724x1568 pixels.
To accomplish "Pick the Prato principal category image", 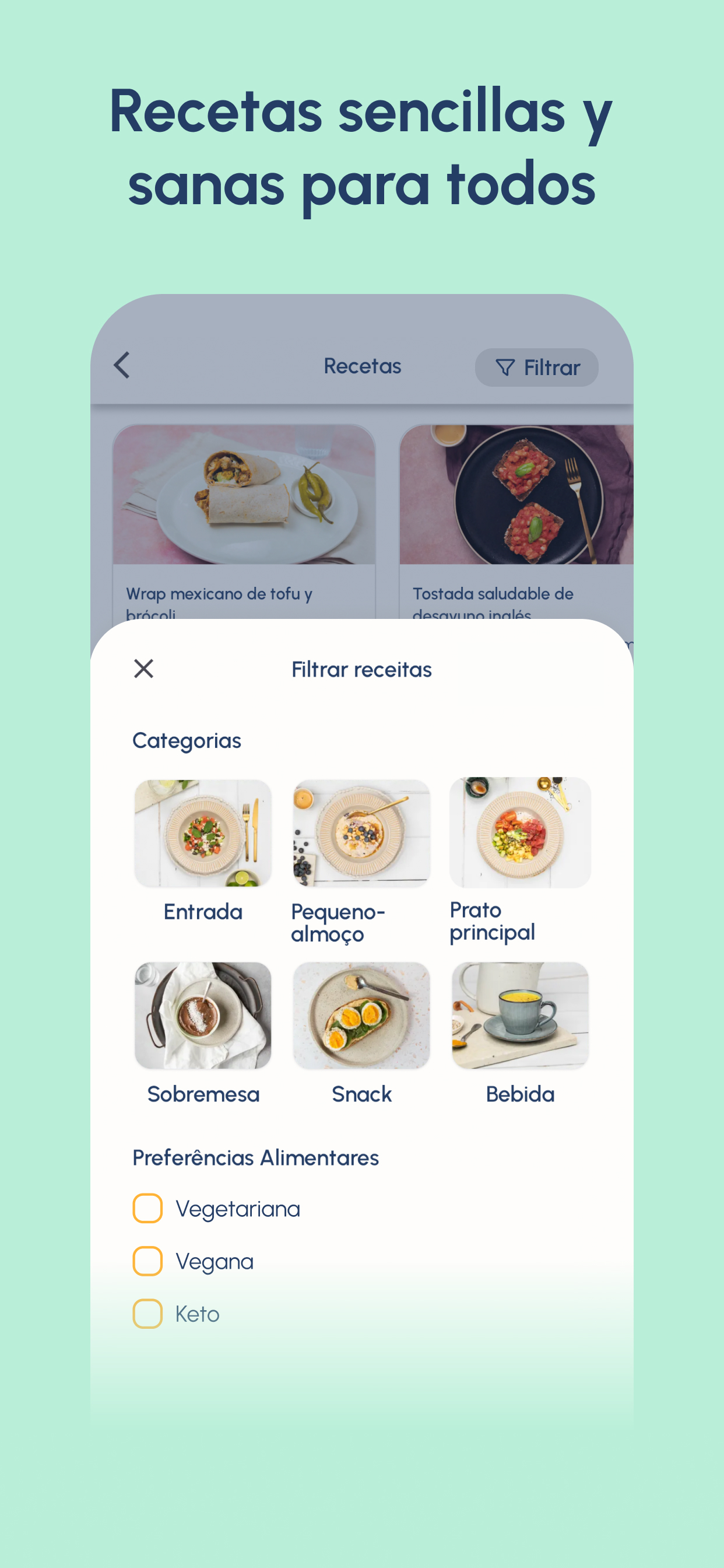I will (x=520, y=832).
